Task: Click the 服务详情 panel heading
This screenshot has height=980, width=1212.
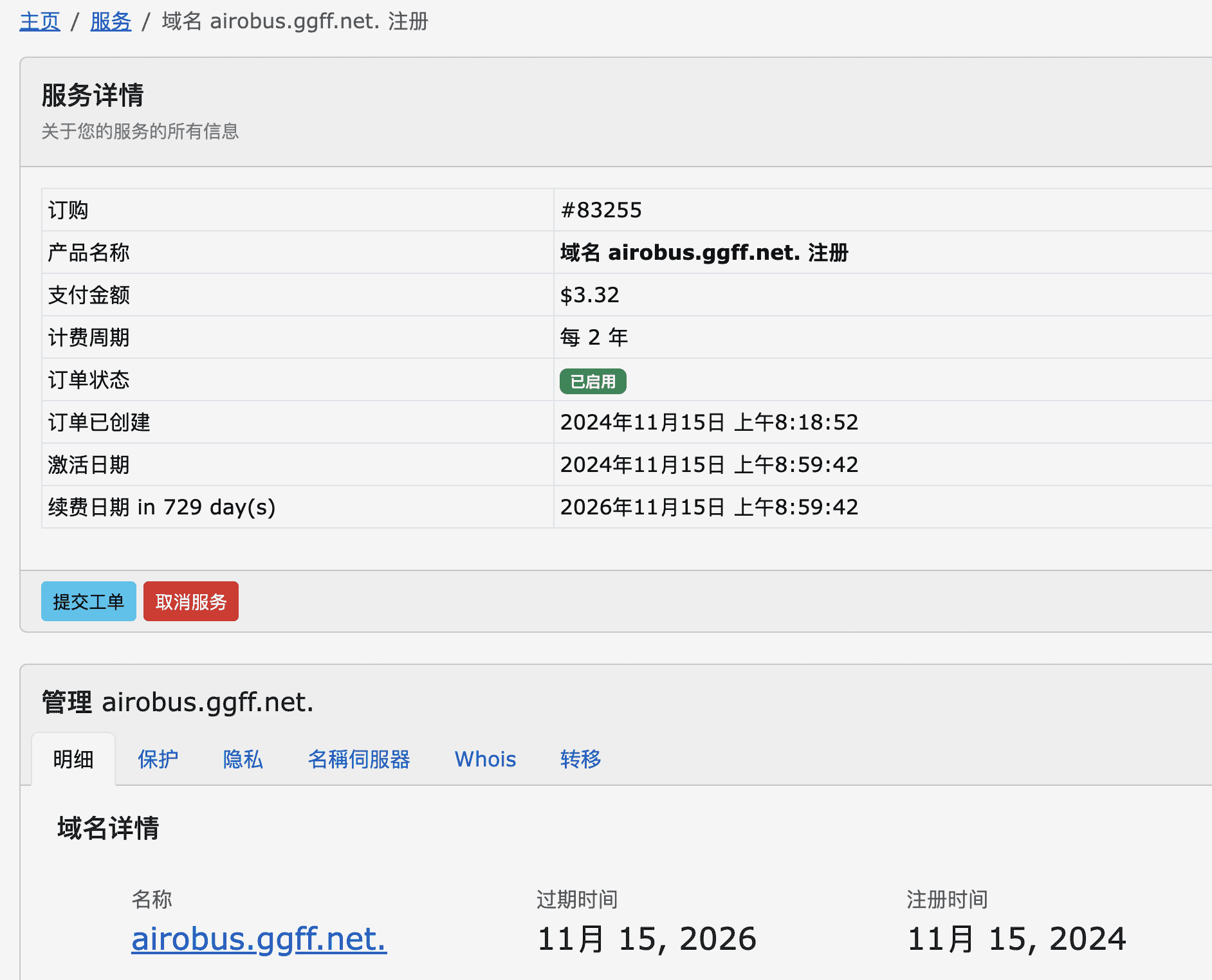Action: tap(93, 95)
